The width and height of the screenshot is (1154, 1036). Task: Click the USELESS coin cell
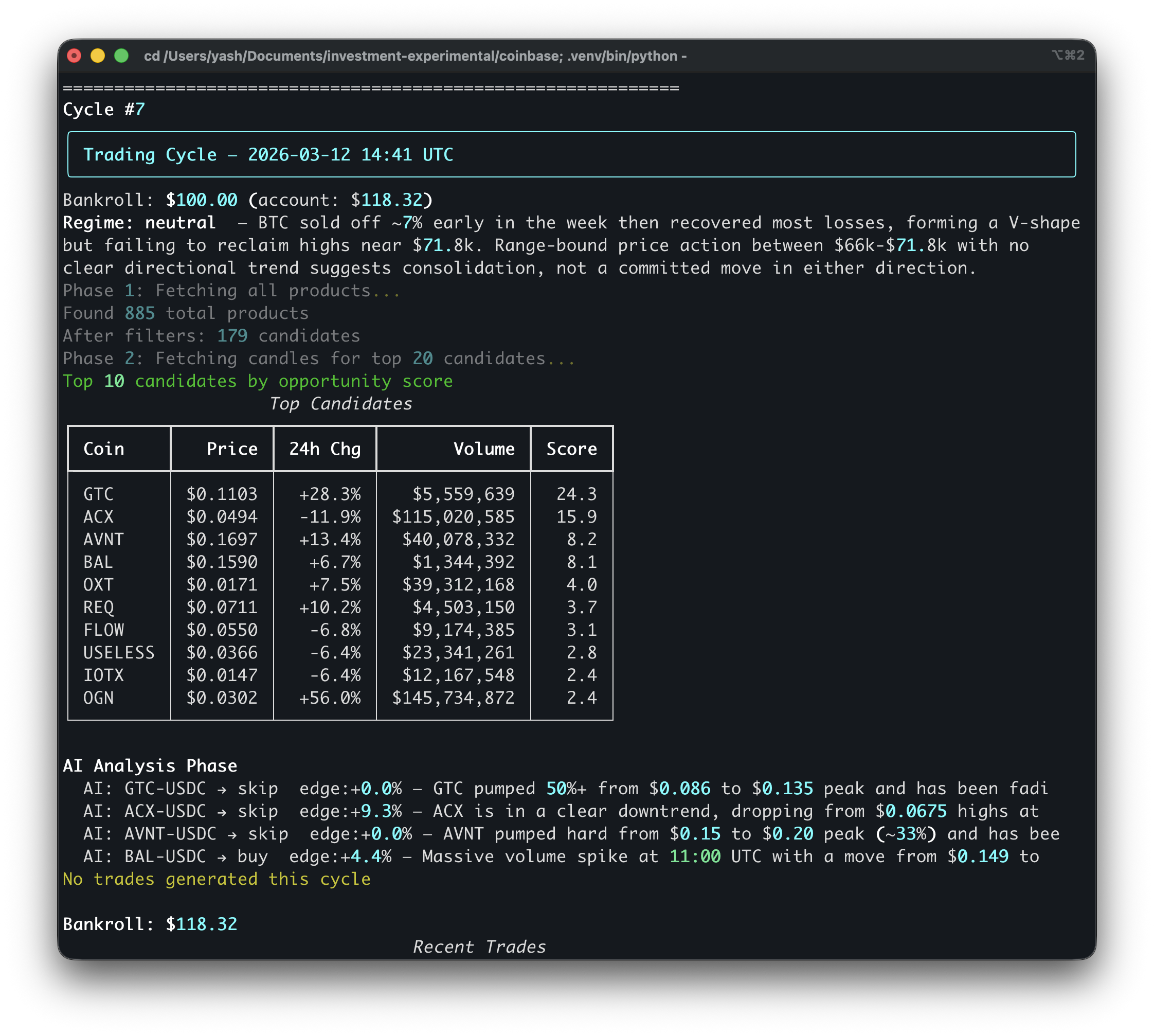[x=119, y=653]
